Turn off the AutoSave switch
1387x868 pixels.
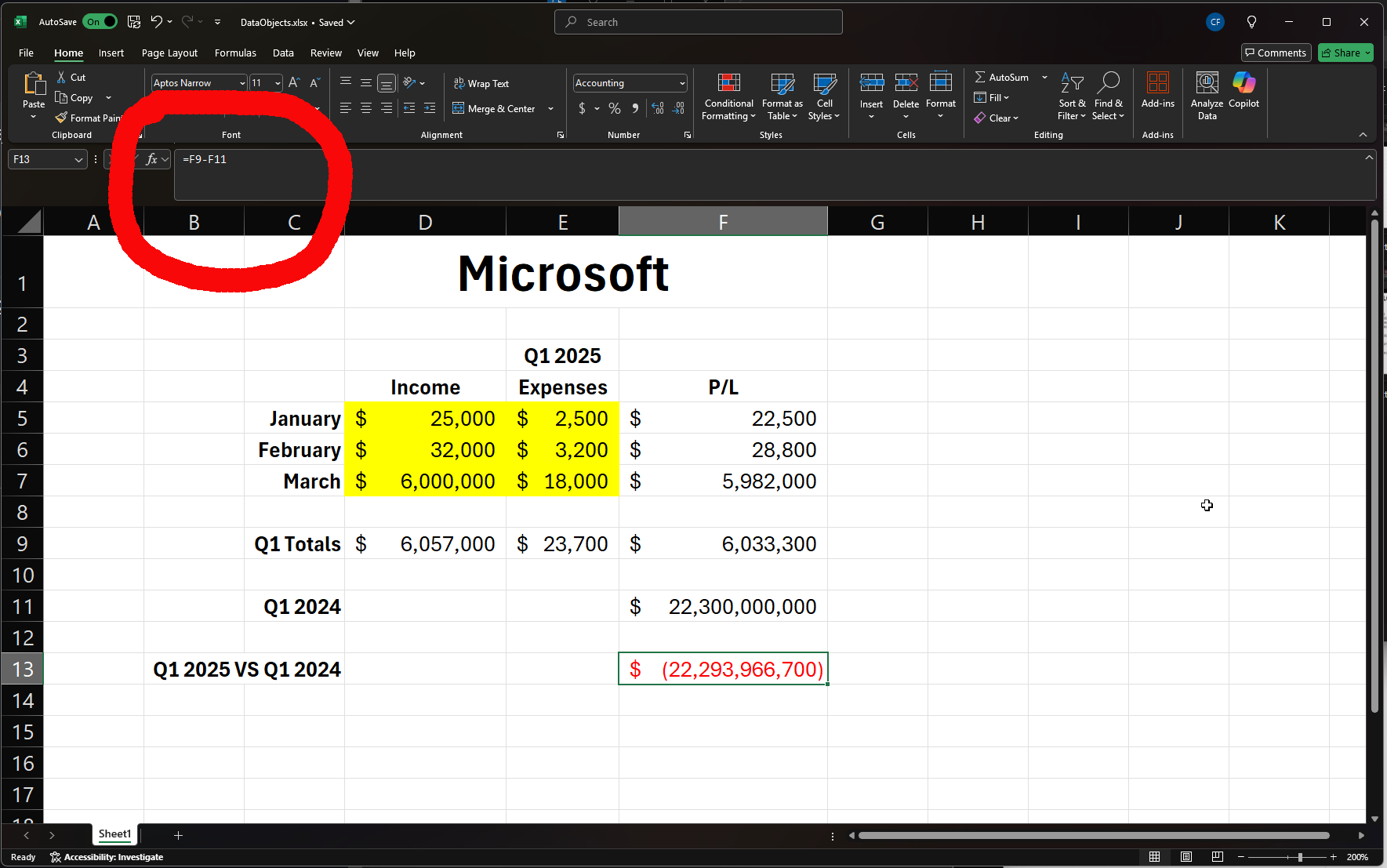point(100,22)
